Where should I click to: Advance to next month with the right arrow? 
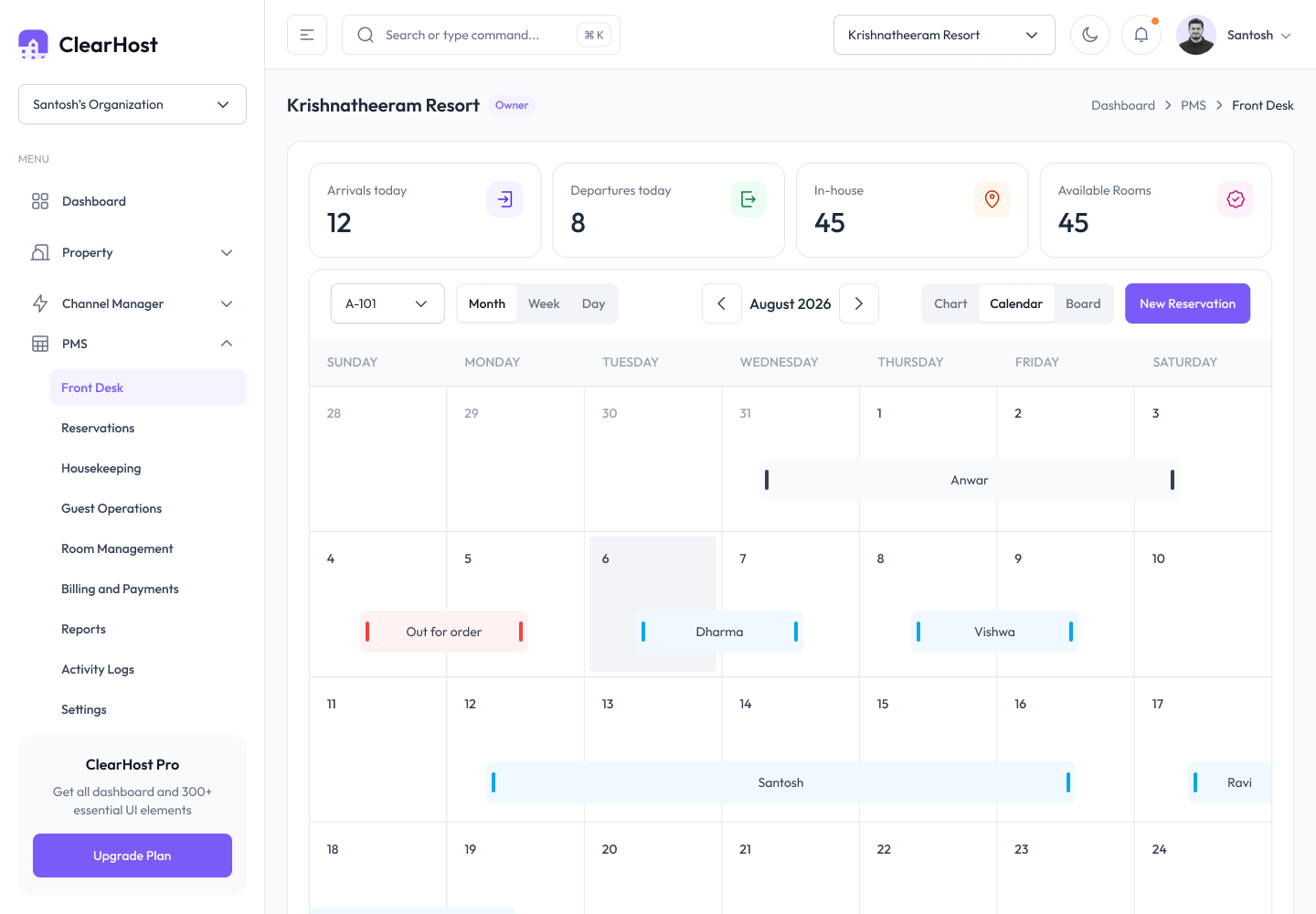pos(859,303)
